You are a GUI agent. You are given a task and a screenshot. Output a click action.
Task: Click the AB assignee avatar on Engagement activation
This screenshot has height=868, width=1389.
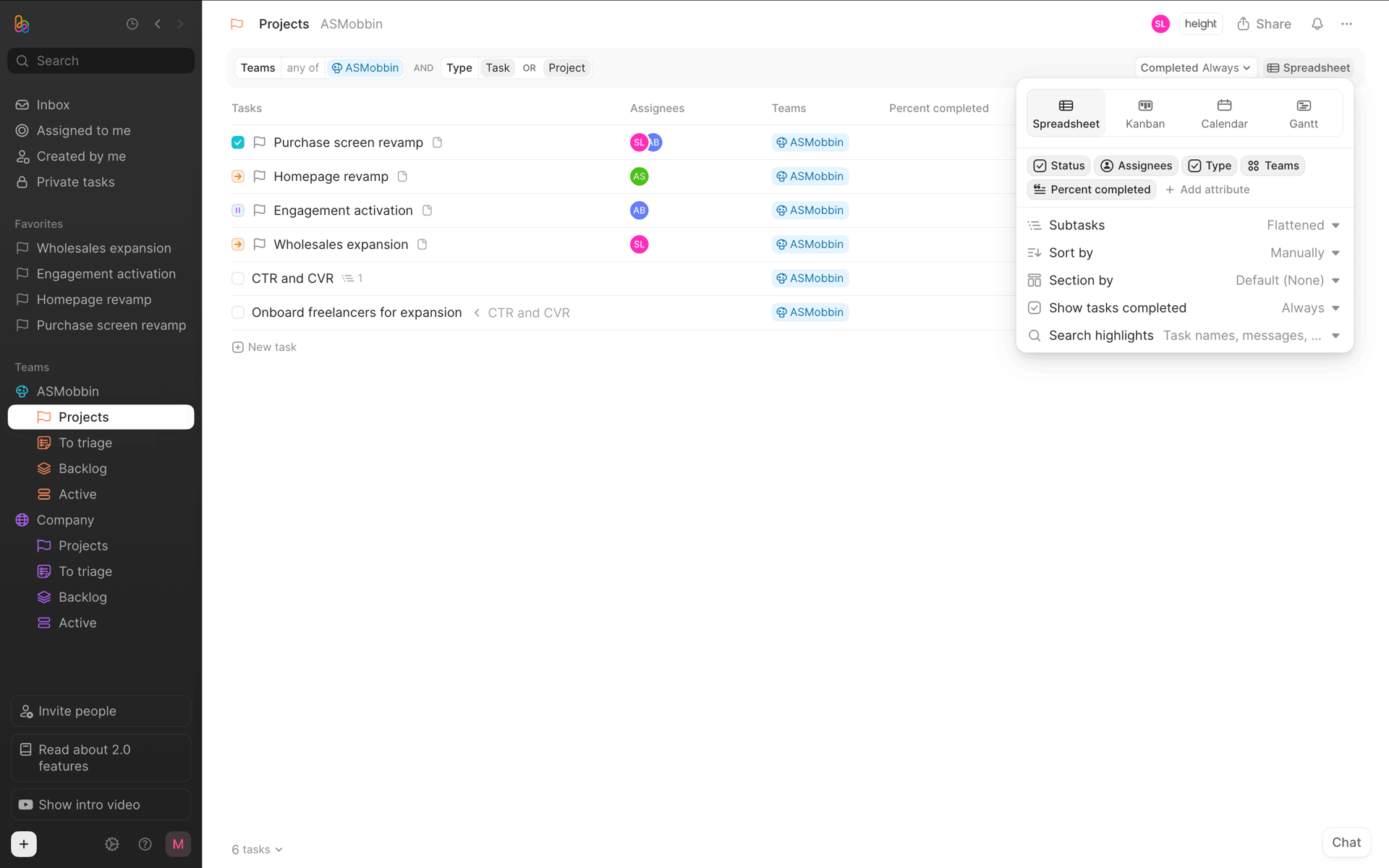pos(639,210)
